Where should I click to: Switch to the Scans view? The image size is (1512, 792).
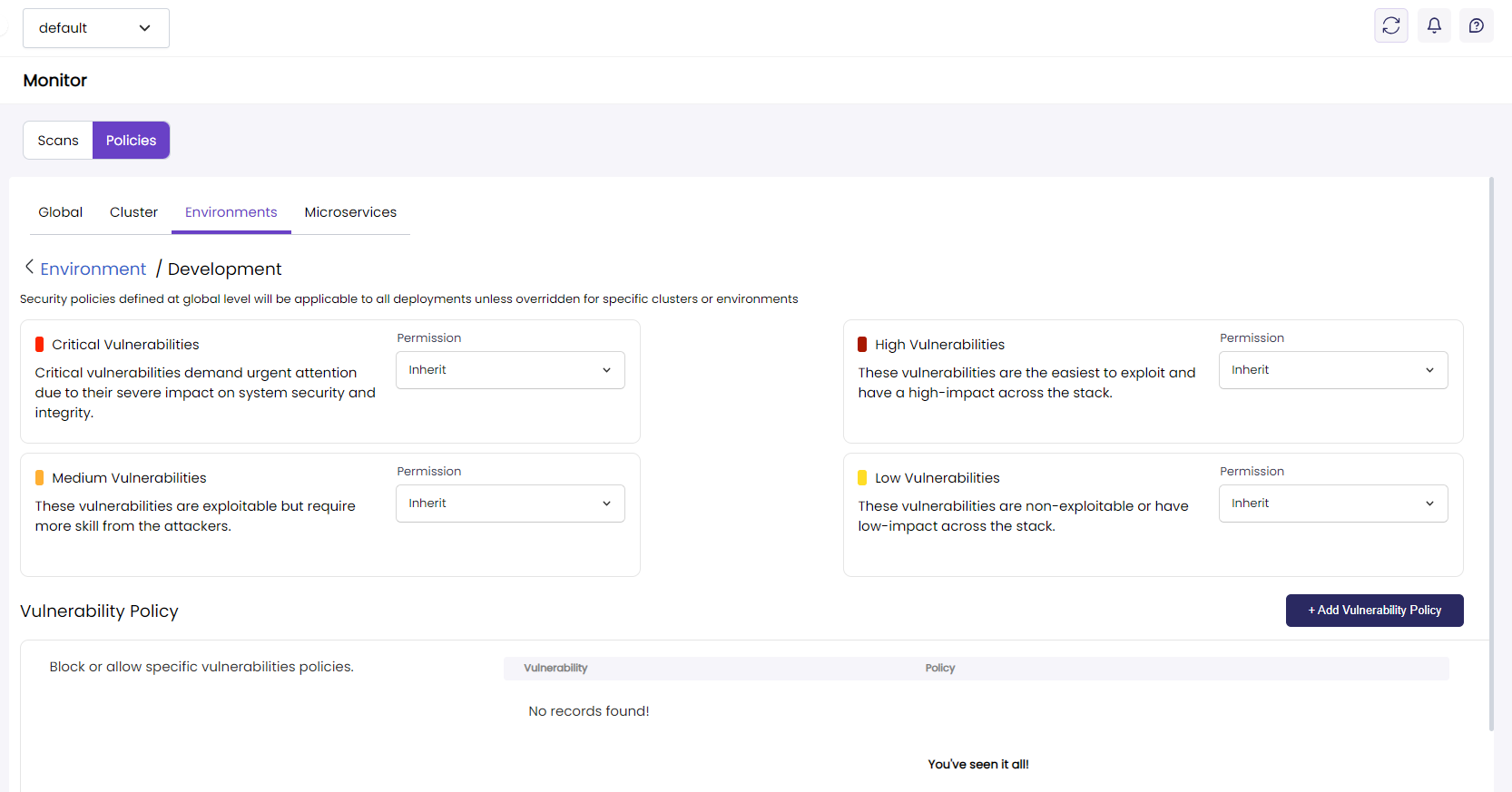pos(58,141)
